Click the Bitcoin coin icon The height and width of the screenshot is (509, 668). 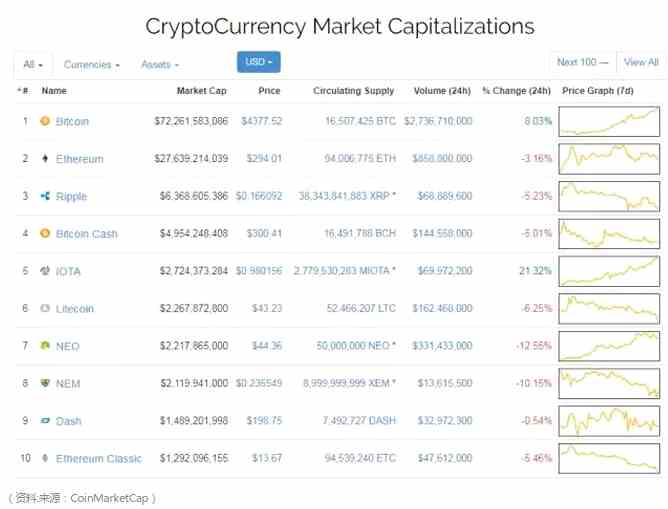tap(44, 121)
